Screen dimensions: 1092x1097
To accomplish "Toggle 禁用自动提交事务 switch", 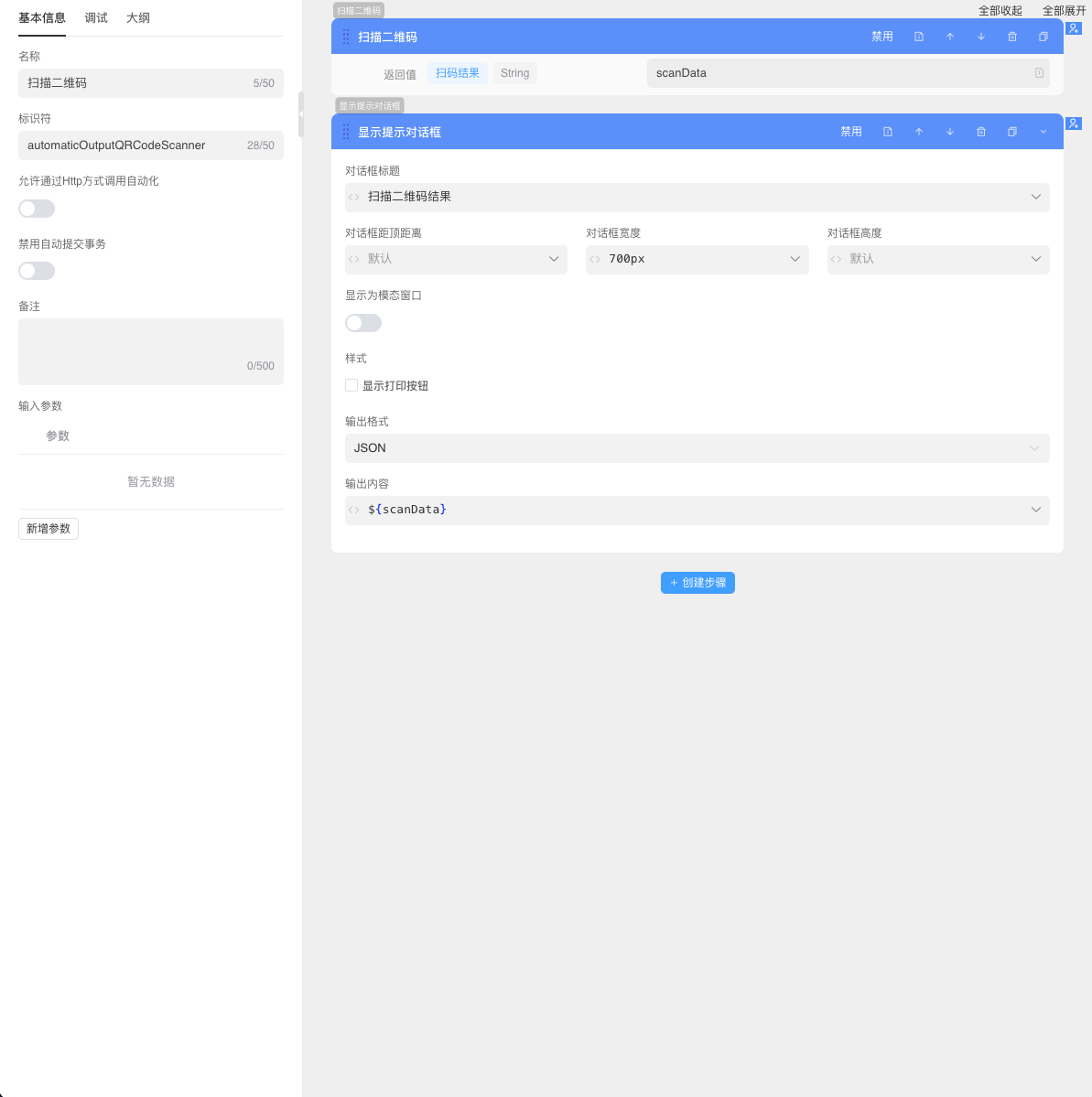I will pos(37,271).
